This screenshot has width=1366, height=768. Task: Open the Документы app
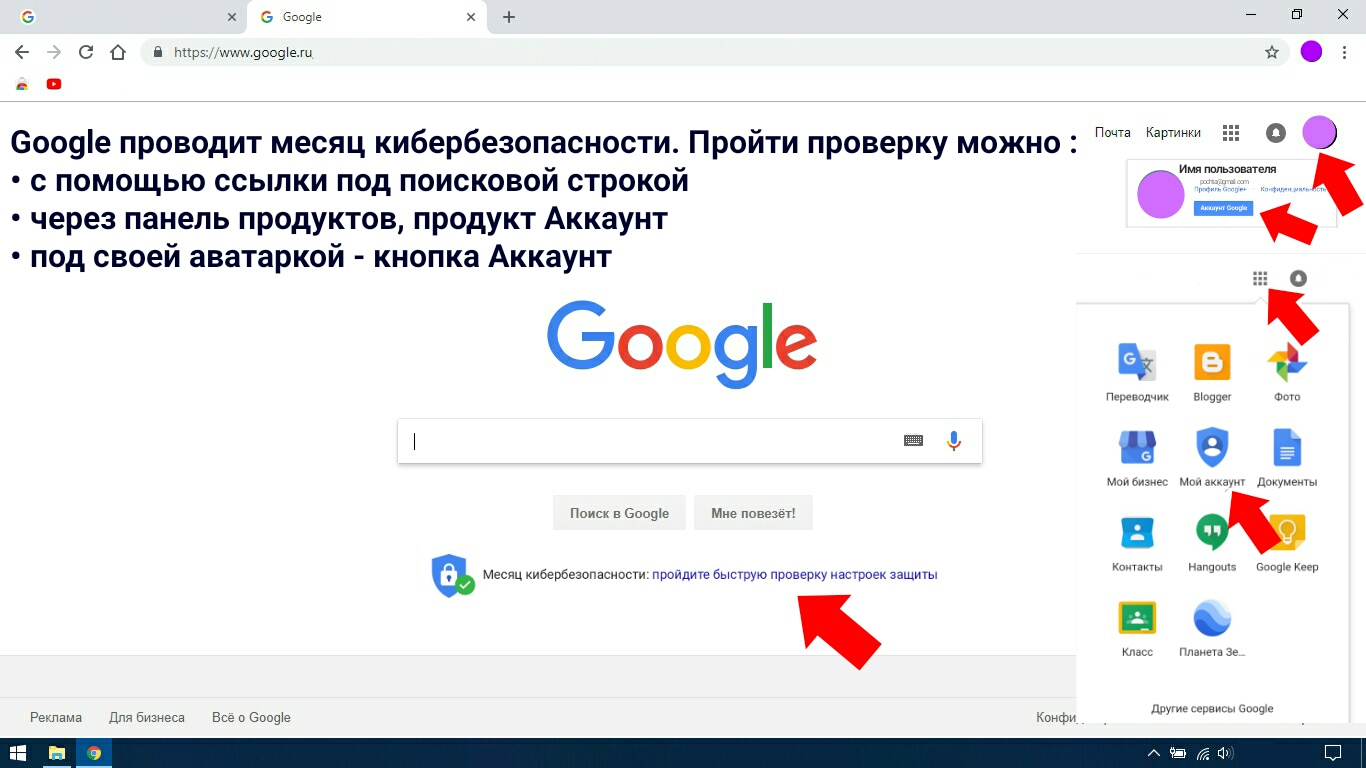click(1287, 457)
